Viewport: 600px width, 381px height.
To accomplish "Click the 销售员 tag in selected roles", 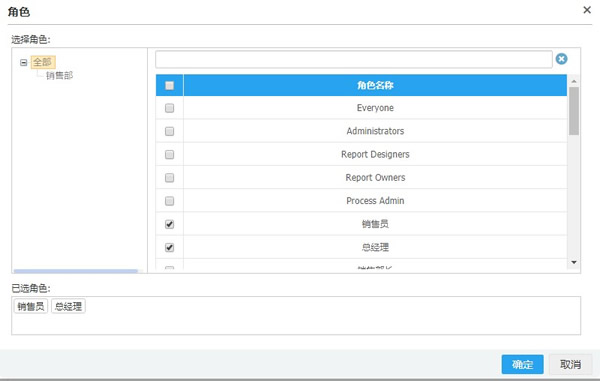I will click(31, 306).
